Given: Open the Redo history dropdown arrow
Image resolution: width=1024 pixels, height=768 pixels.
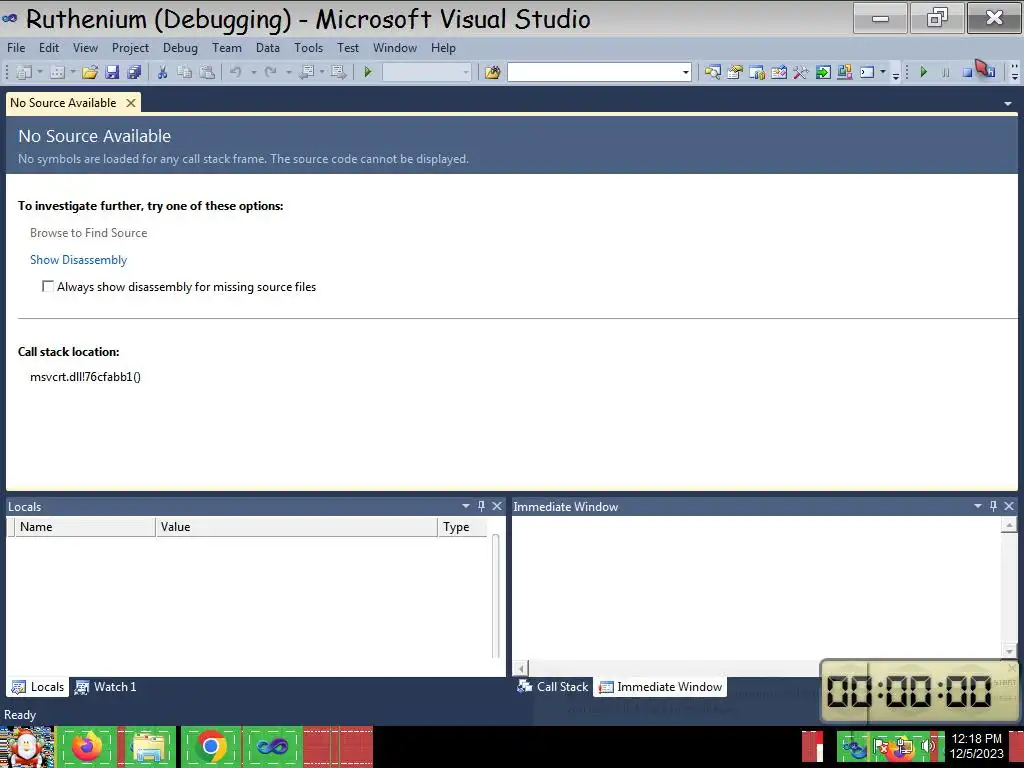Looking at the screenshot, I should pyautogui.click(x=288, y=72).
